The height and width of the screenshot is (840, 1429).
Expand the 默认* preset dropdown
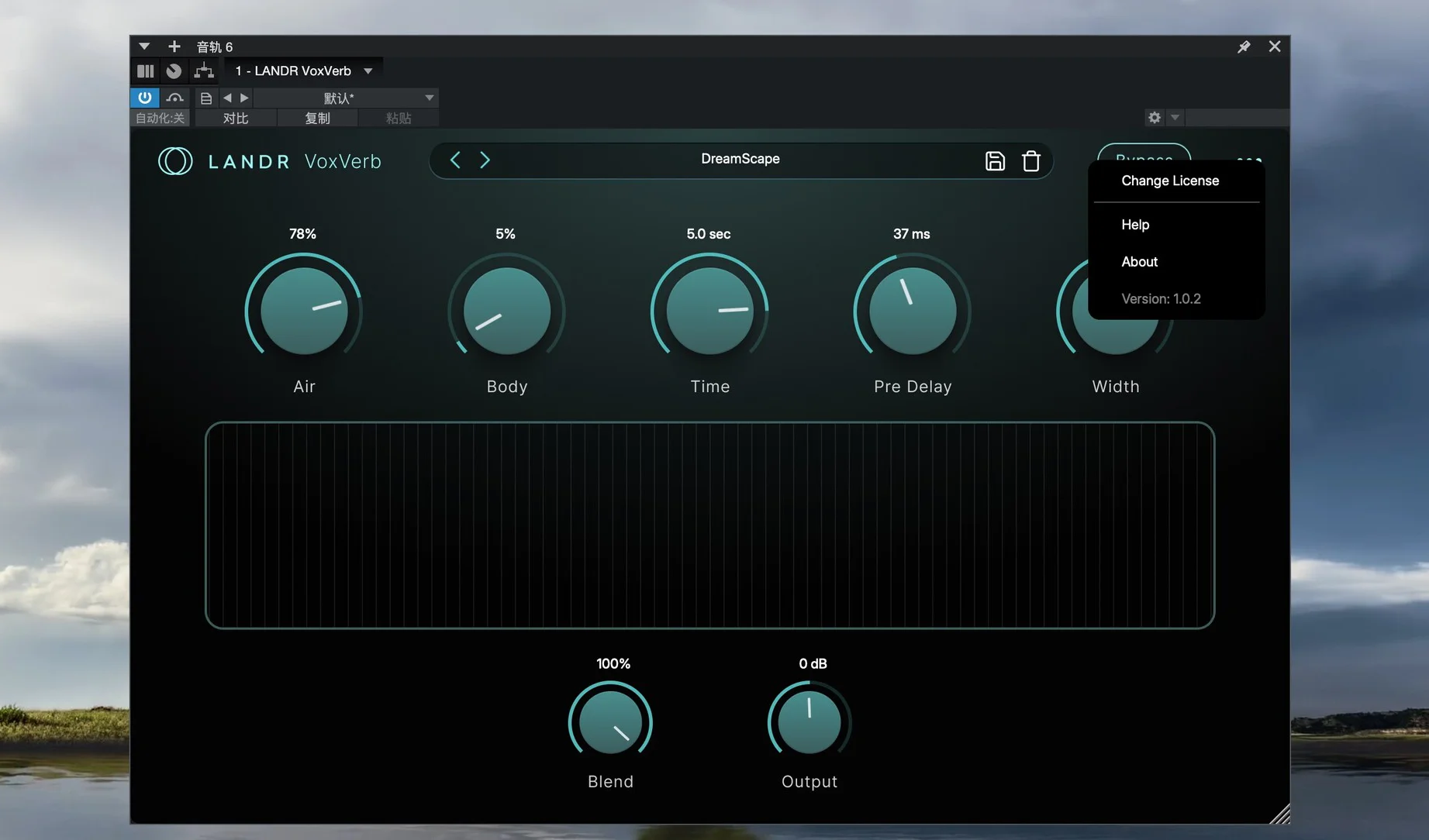pyautogui.click(x=429, y=98)
